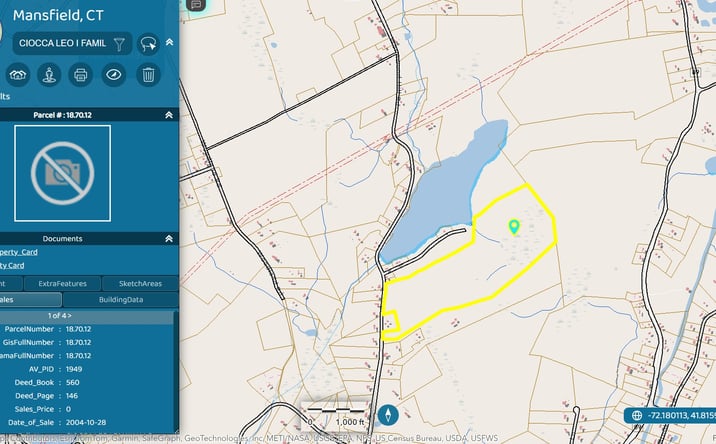This screenshot has width=716, height=444.
Task: Click the street view person icon
Action: pyautogui.click(x=49, y=74)
